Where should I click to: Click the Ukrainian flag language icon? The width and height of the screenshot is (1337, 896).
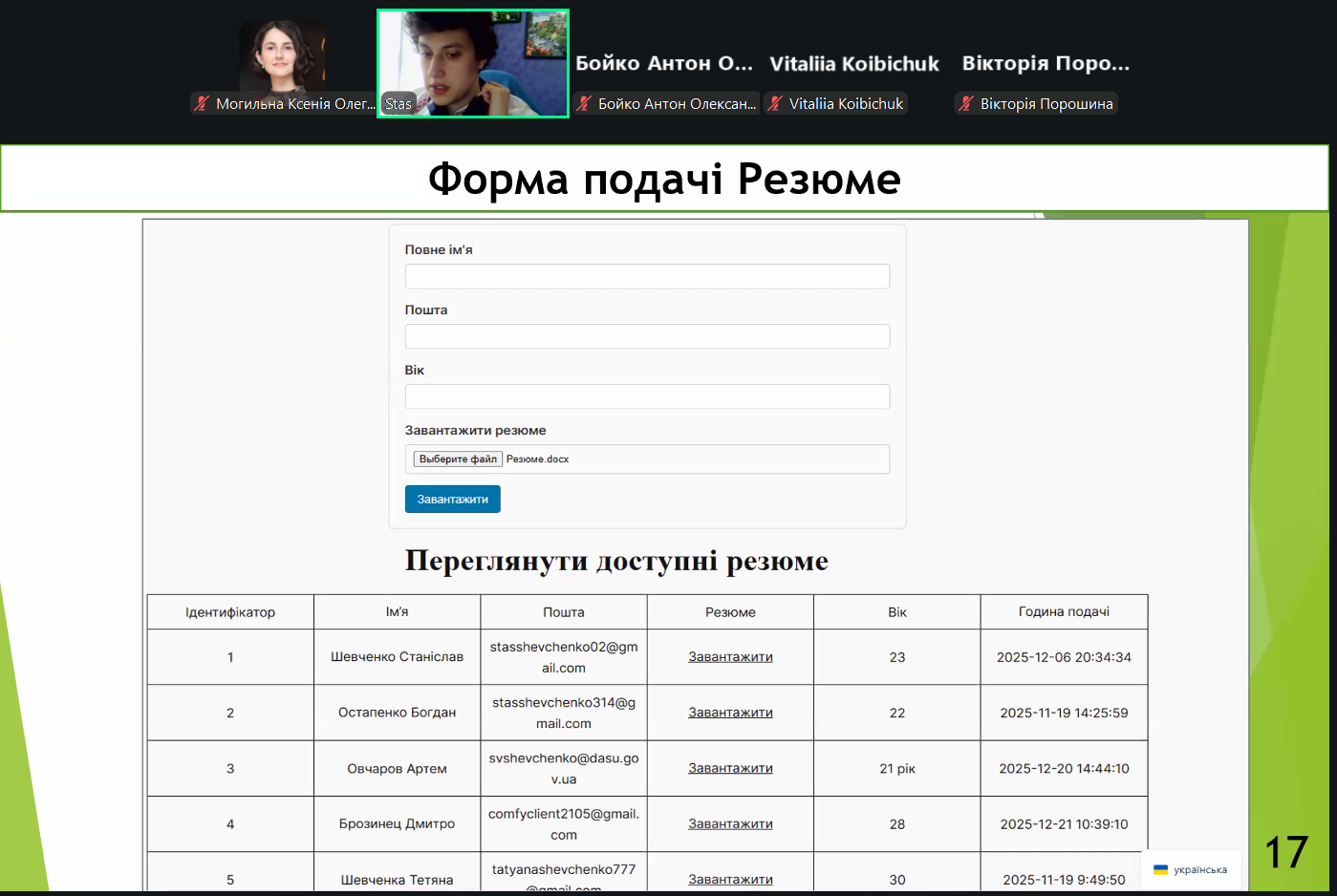coord(1160,870)
